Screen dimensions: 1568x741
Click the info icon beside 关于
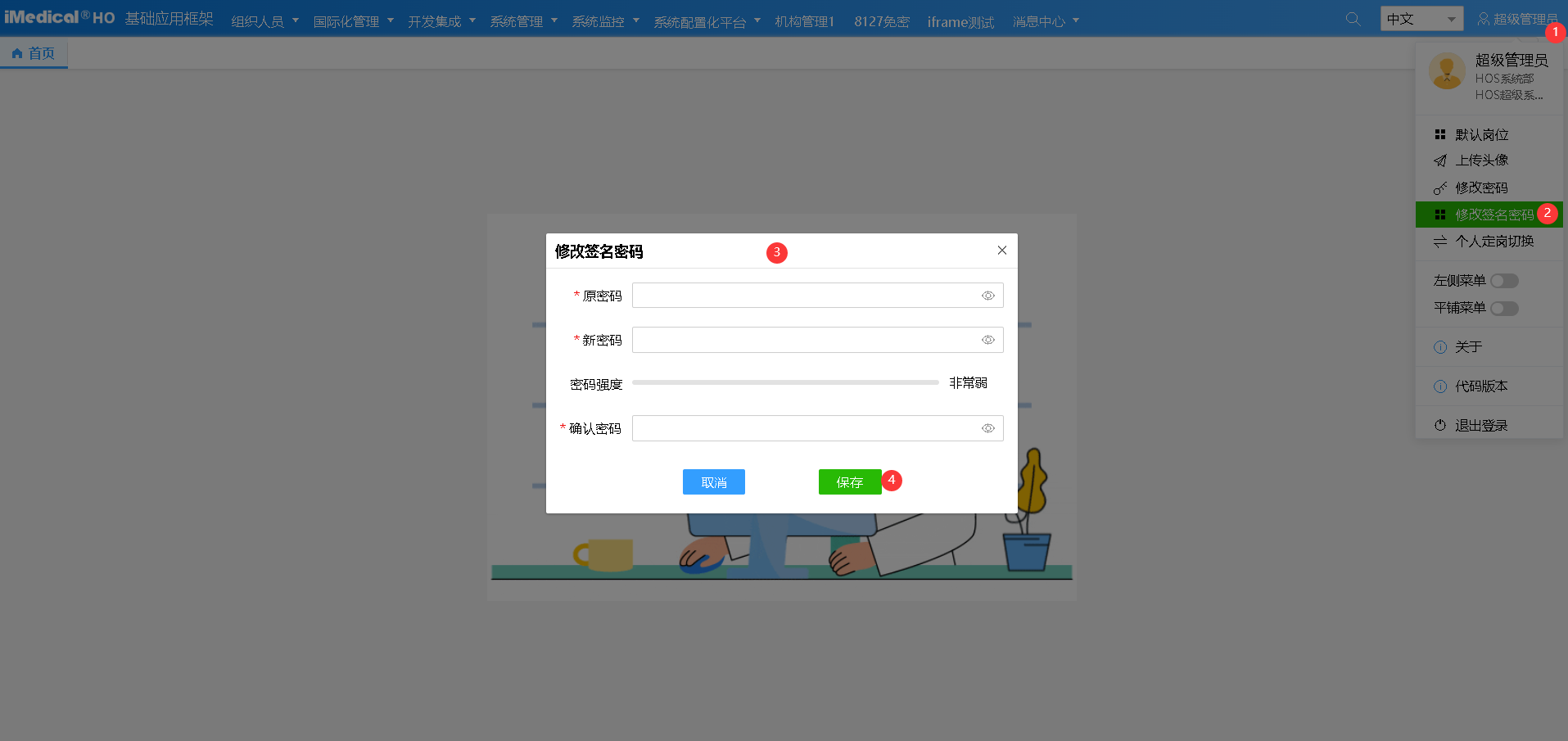[1440, 346]
